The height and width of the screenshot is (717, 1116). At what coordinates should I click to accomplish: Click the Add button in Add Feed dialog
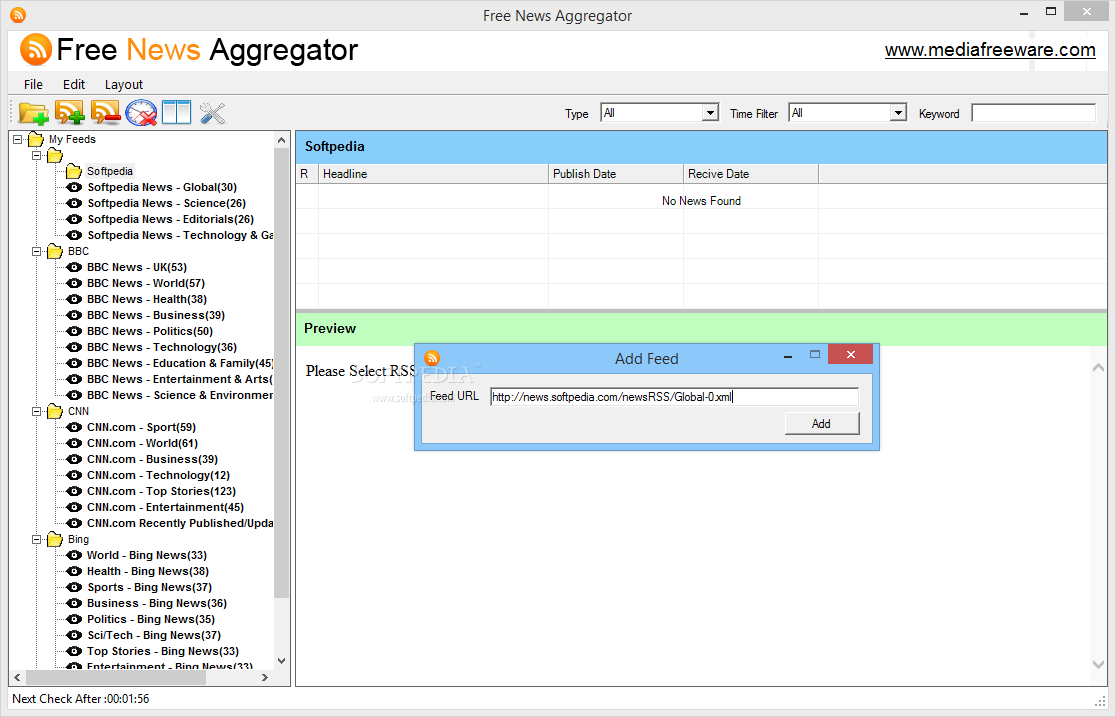point(822,424)
